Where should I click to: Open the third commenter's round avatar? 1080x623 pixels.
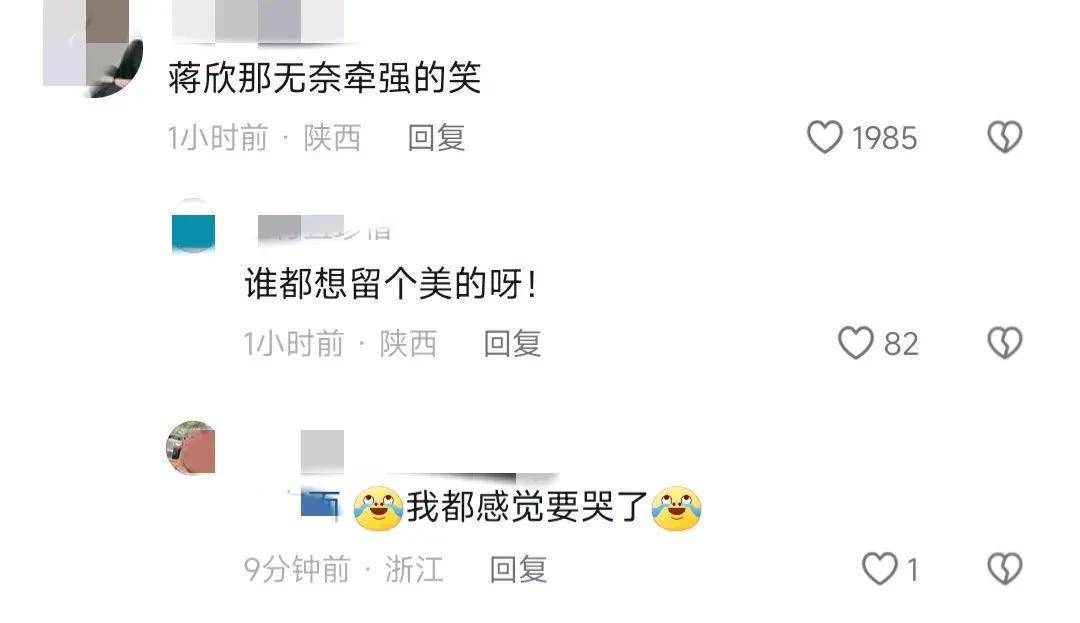click(x=191, y=447)
